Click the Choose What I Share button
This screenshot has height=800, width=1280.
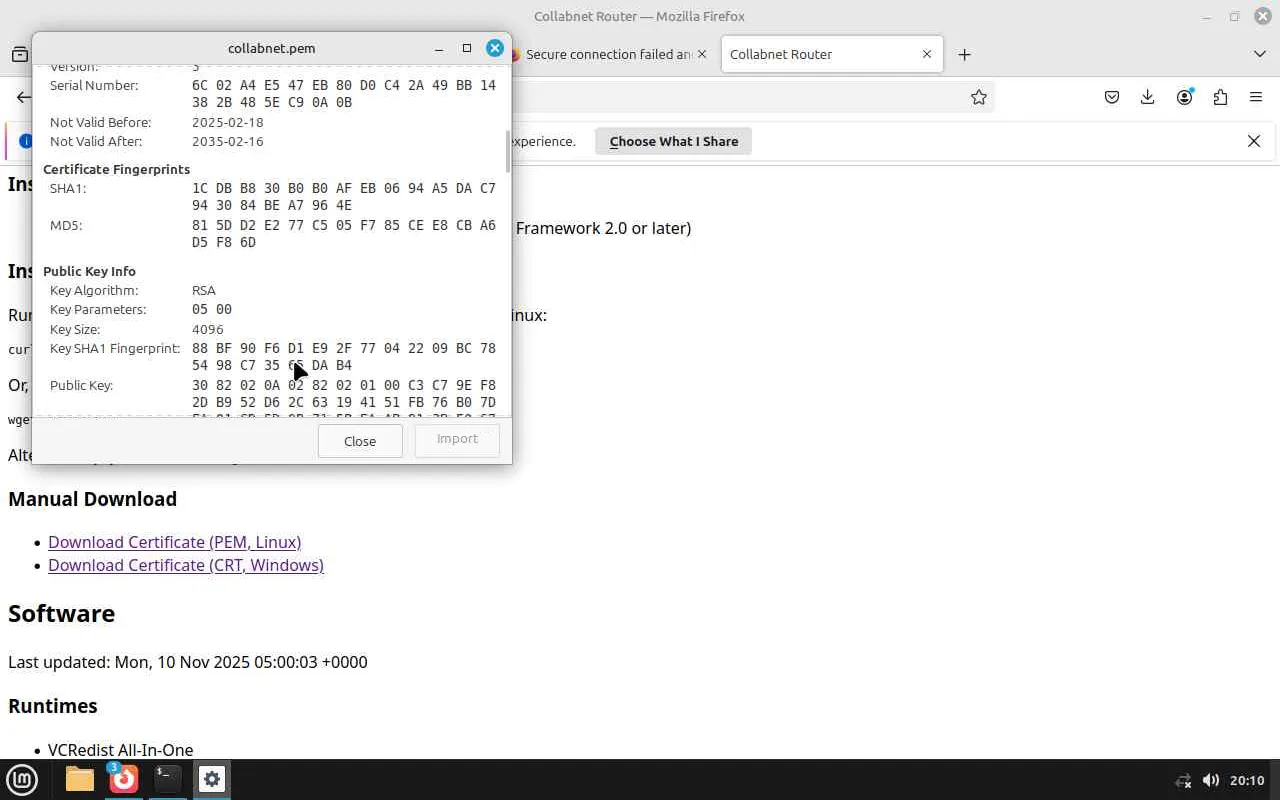(x=674, y=141)
